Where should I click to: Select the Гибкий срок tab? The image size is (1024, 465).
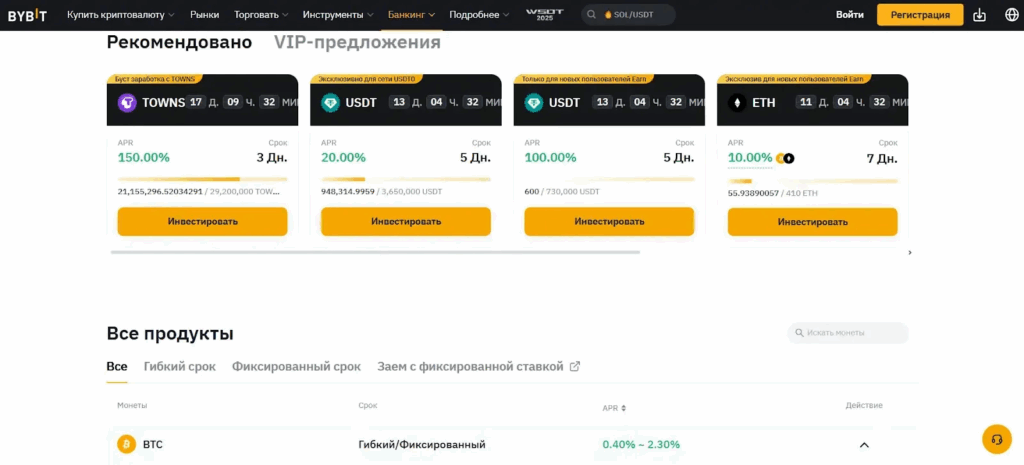[x=179, y=367]
